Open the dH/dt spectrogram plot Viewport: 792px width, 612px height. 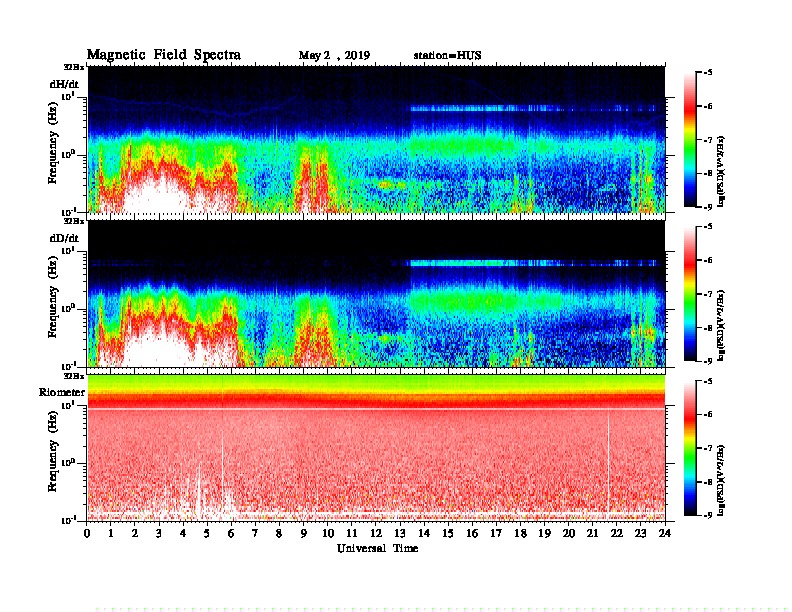coord(376,139)
